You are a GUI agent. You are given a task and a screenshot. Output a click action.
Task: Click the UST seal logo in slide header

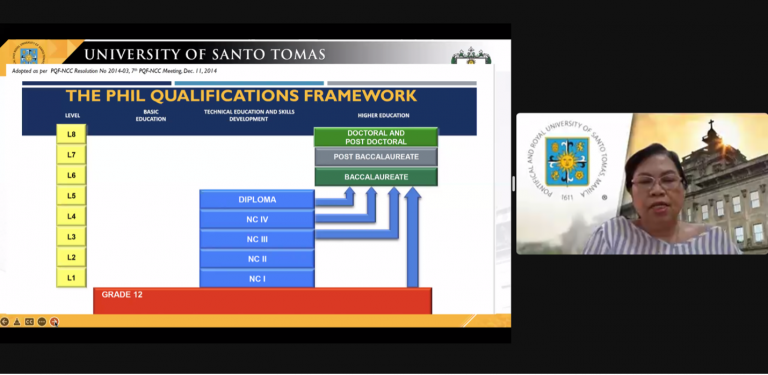[28, 54]
